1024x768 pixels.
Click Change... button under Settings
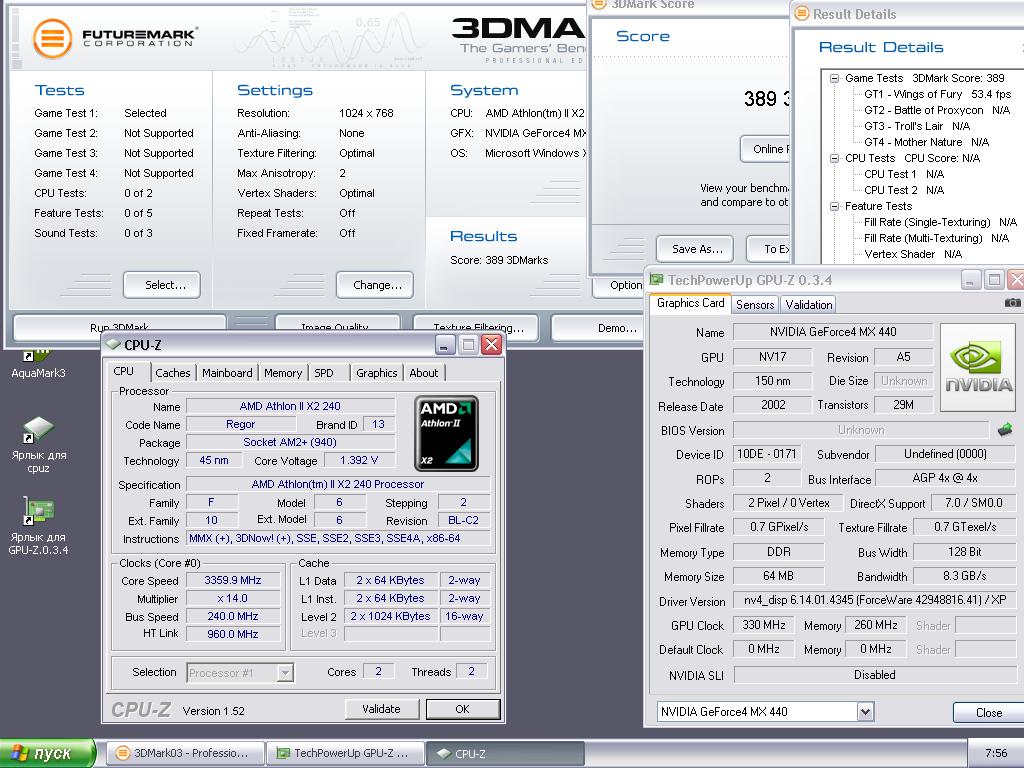coord(375,285)
